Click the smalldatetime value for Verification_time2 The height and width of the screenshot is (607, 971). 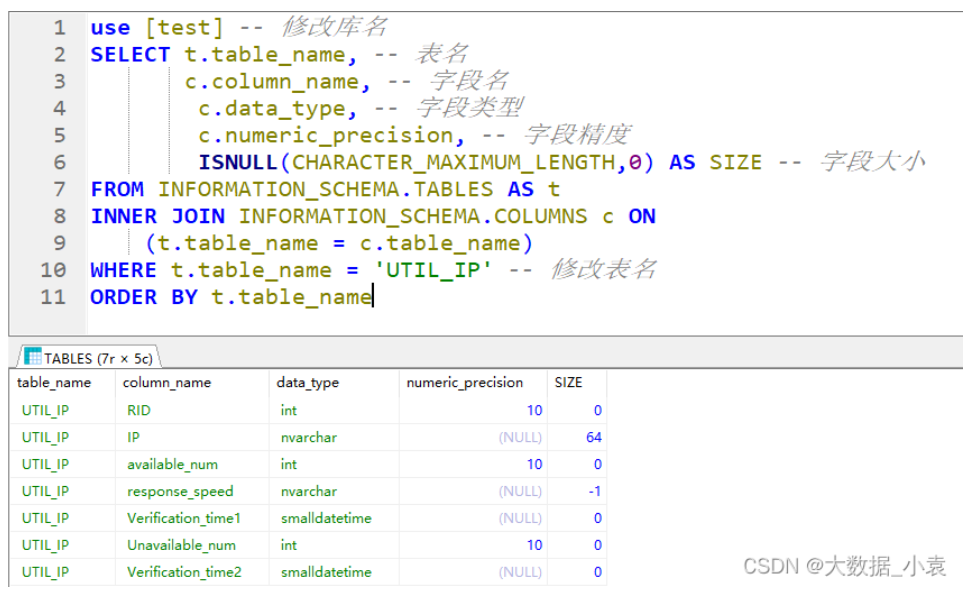(328, 572)
